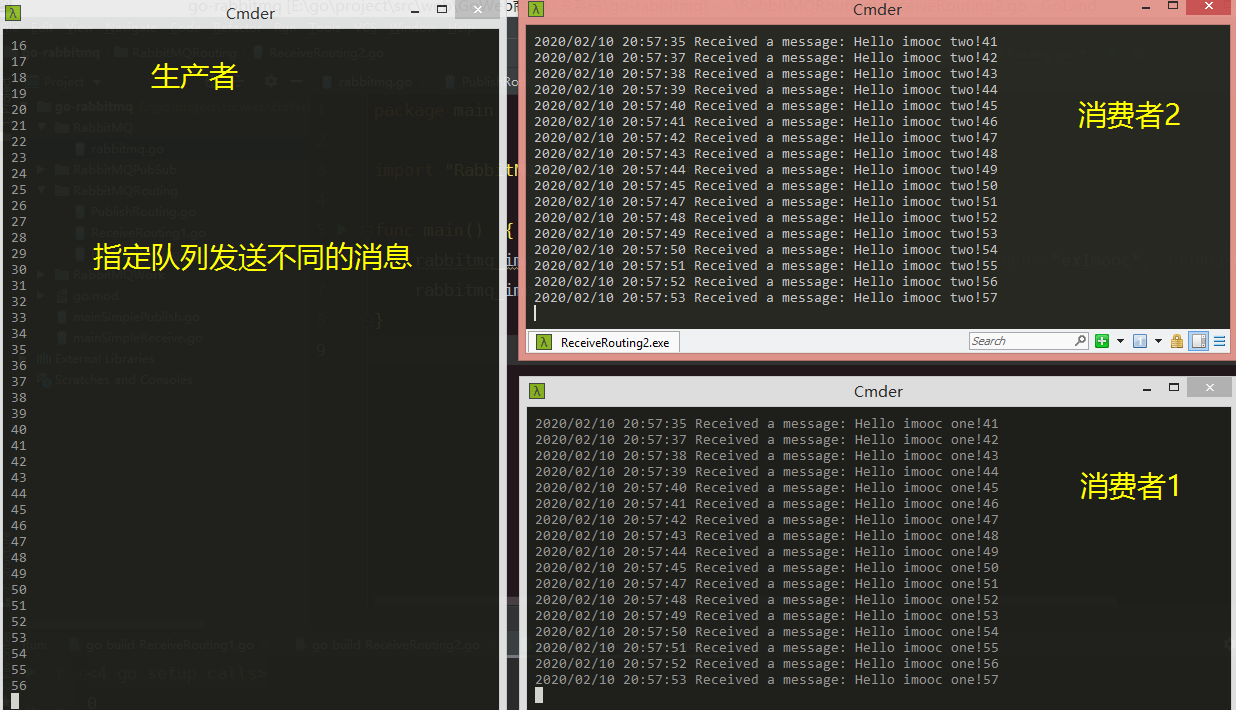The width and height of the screenshot is (1236, 710).
Task: Click the magnifier icon inside the Search box
Action: pyautogui.click(x=1080, y=341)
